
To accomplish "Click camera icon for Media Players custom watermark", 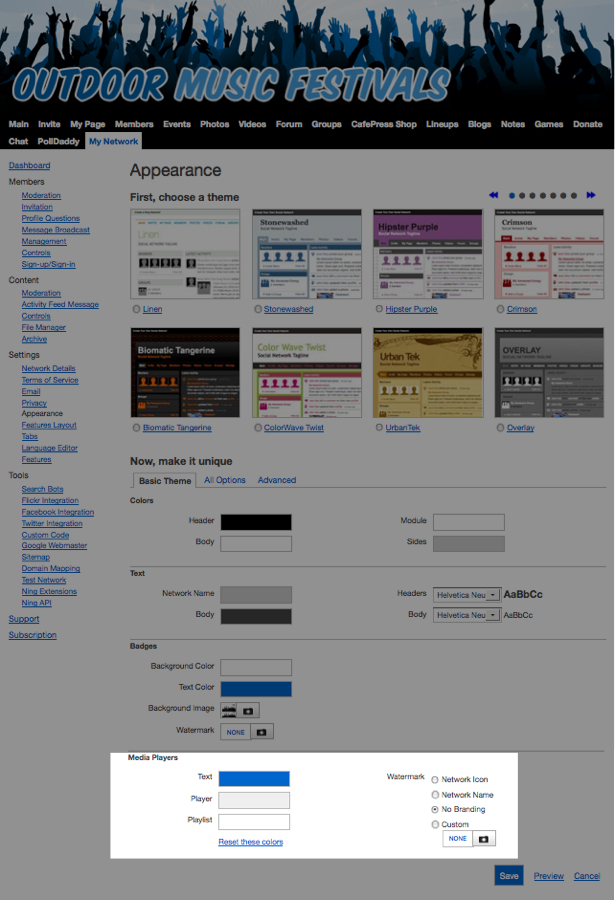I will 483,839.
